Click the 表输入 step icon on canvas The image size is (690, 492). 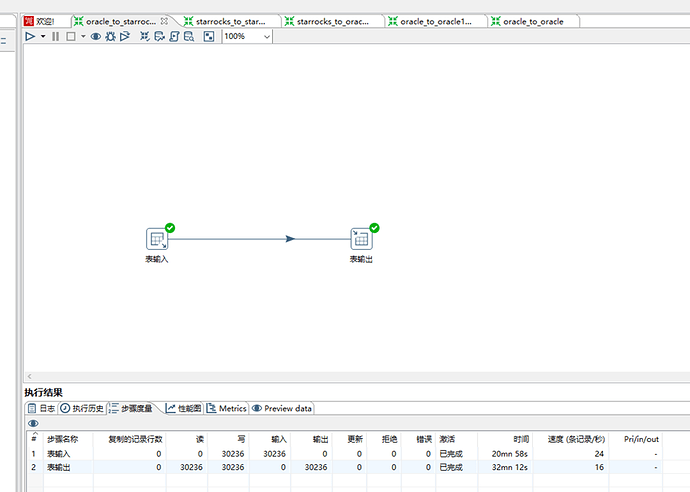(x=157, y=239)
